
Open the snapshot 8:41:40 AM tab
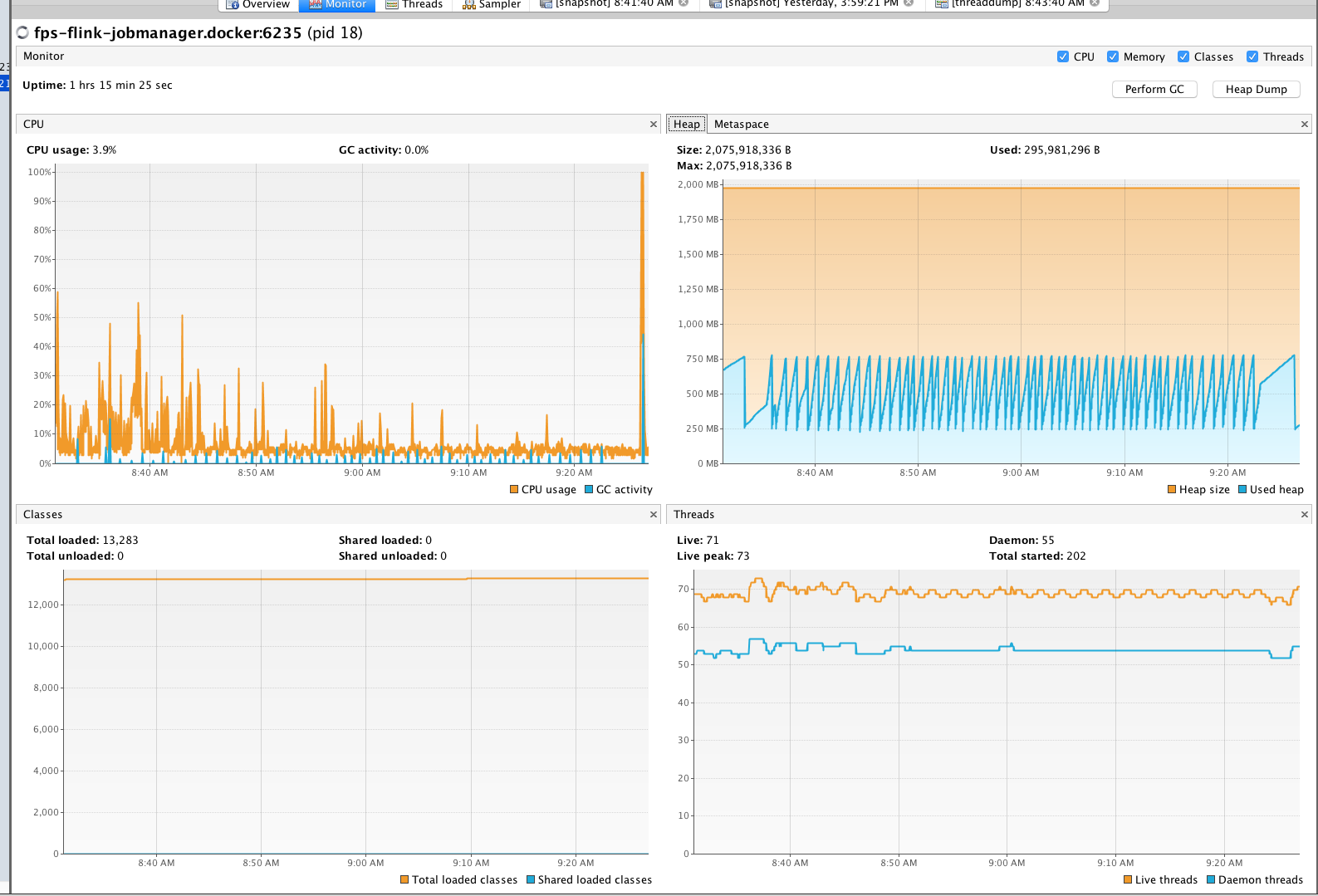point(614,4)
